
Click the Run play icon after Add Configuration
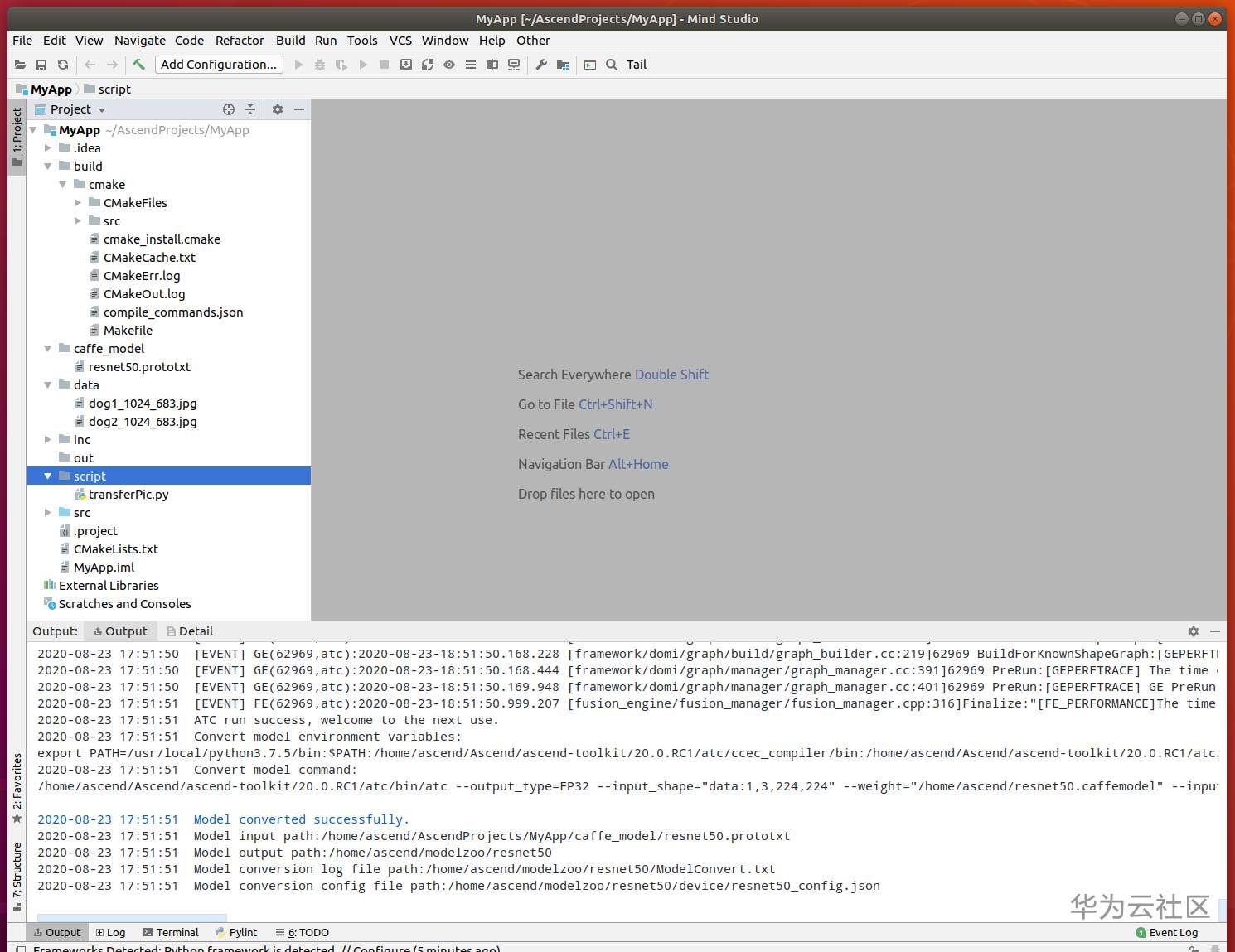tap(298, 65)
